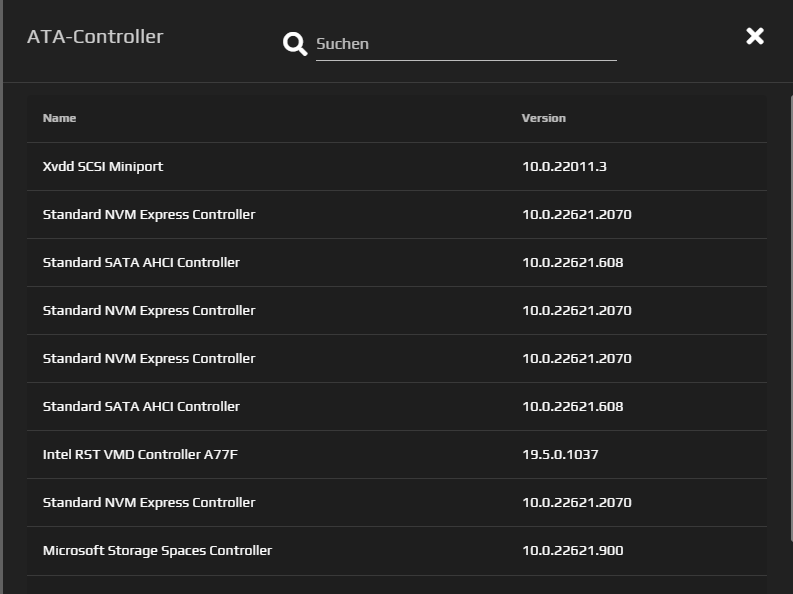This screenshot has width=793, height=594.
Task: Select Intel RST VMD Controller A77F
Action: click(x=140, y=454)
